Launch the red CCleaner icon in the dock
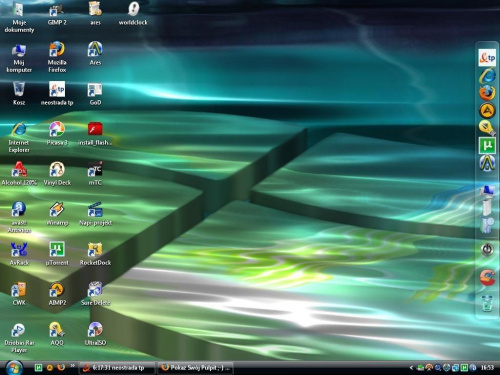This screenshot has height=375, width=500. point(487,277)
